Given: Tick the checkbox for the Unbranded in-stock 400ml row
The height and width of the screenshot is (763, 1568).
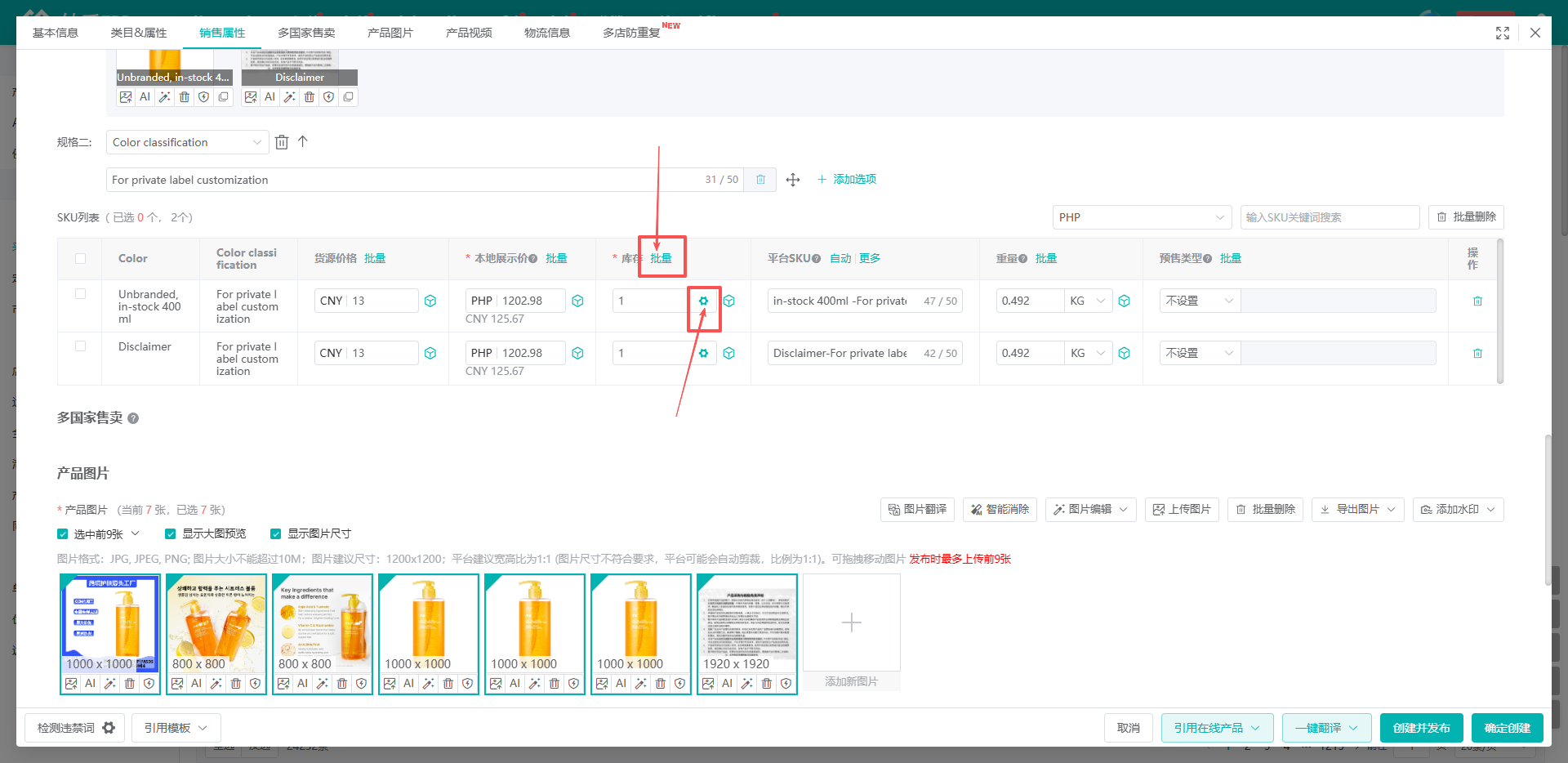Looking at the screenshot, I should coord(80,294).
